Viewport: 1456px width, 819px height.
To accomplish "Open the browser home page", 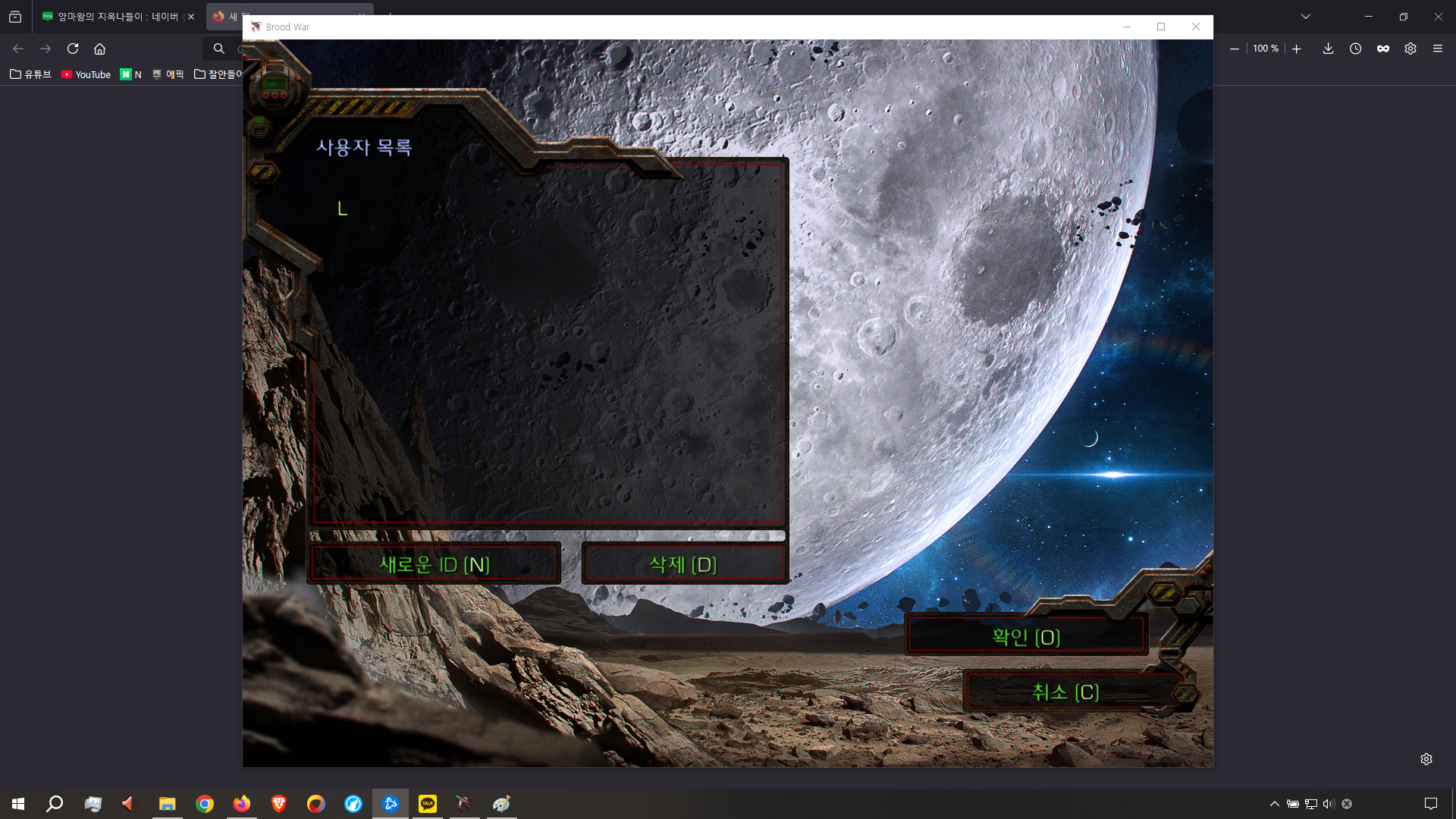I will pos(99,49).
